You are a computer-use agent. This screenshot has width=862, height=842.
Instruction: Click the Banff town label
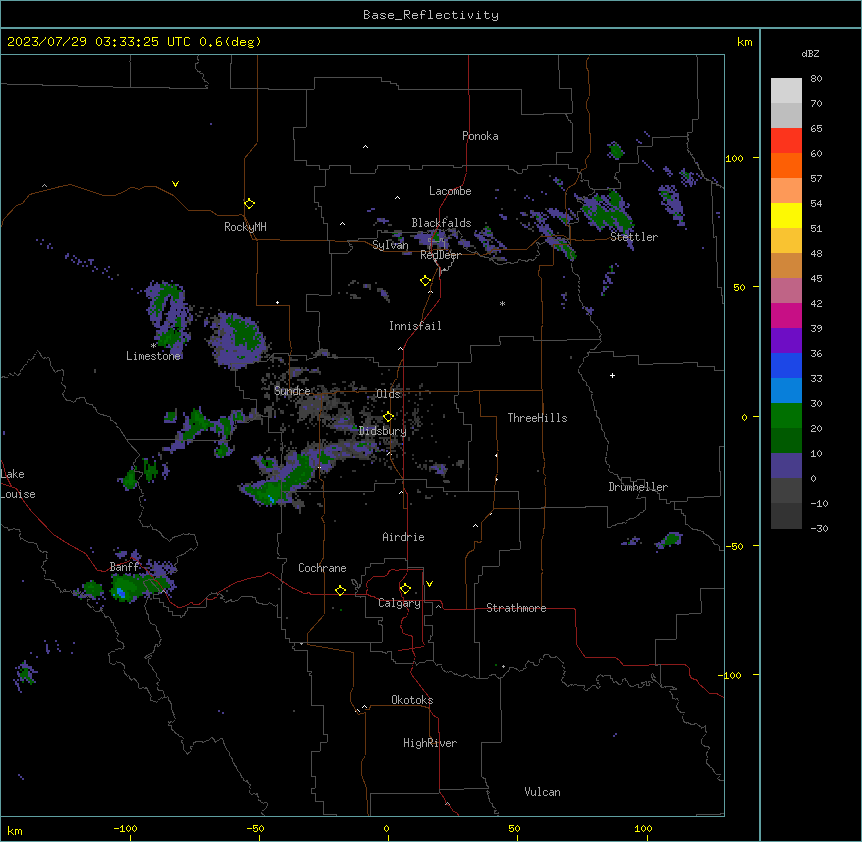124,567
